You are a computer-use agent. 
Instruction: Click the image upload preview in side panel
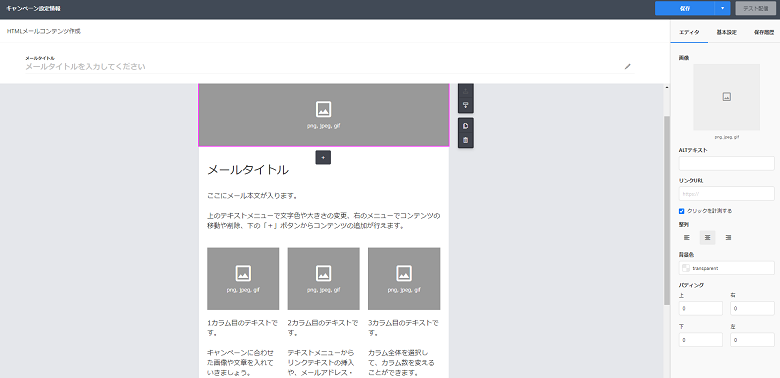pyautogui.click(x=726, y=97)
